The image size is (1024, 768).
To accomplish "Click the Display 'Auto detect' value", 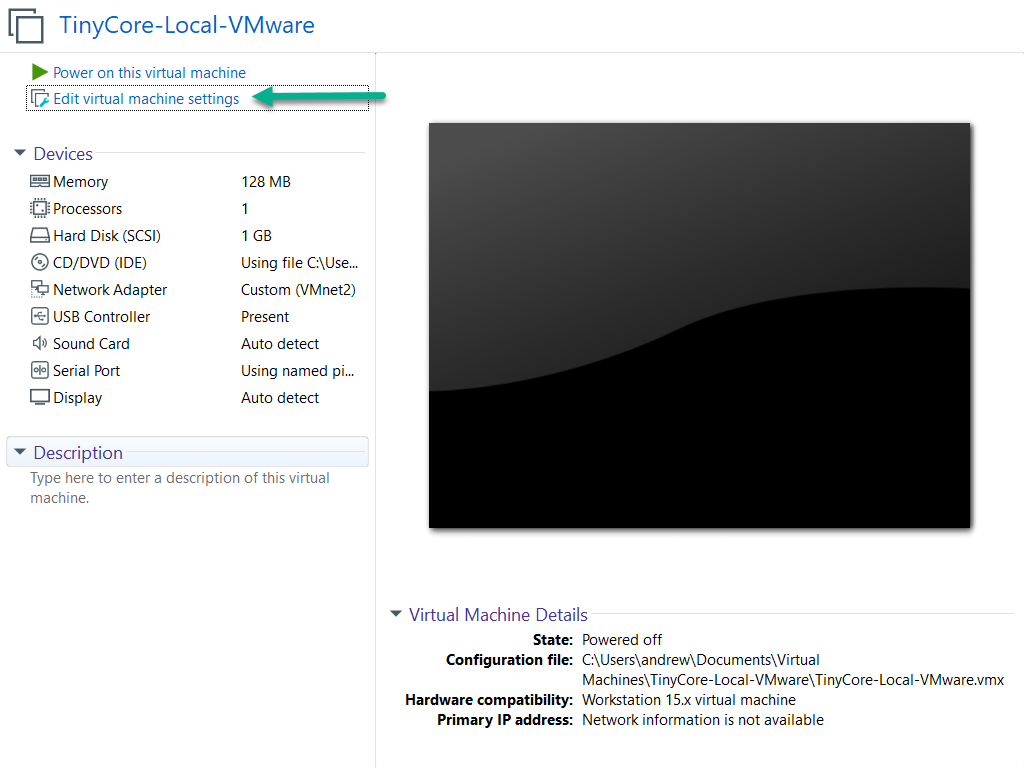I will tap(280, 398).
